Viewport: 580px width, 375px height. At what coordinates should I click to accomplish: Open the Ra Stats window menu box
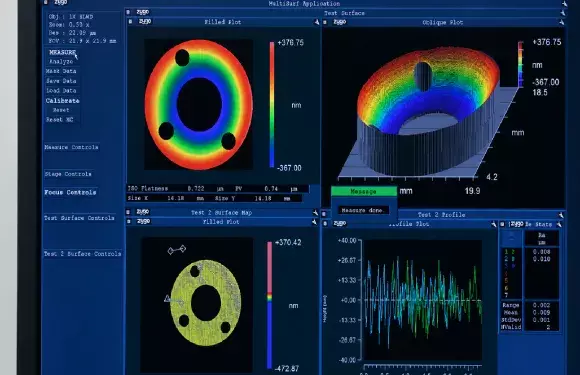tap(502, 224)
